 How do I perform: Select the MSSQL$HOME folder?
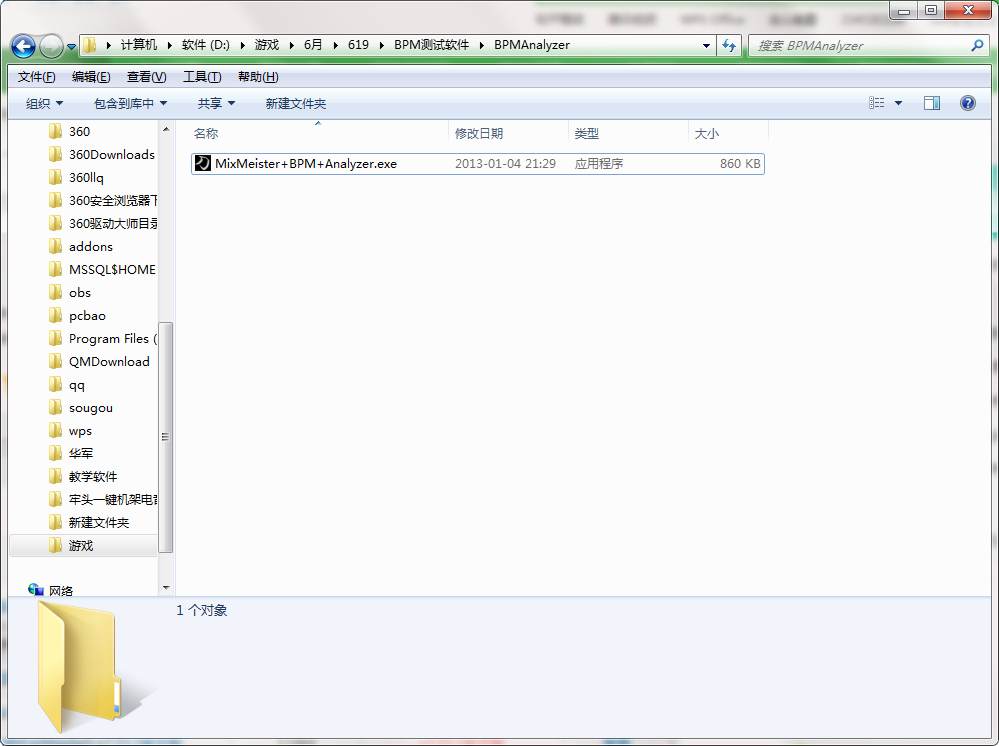pos(112,269)
